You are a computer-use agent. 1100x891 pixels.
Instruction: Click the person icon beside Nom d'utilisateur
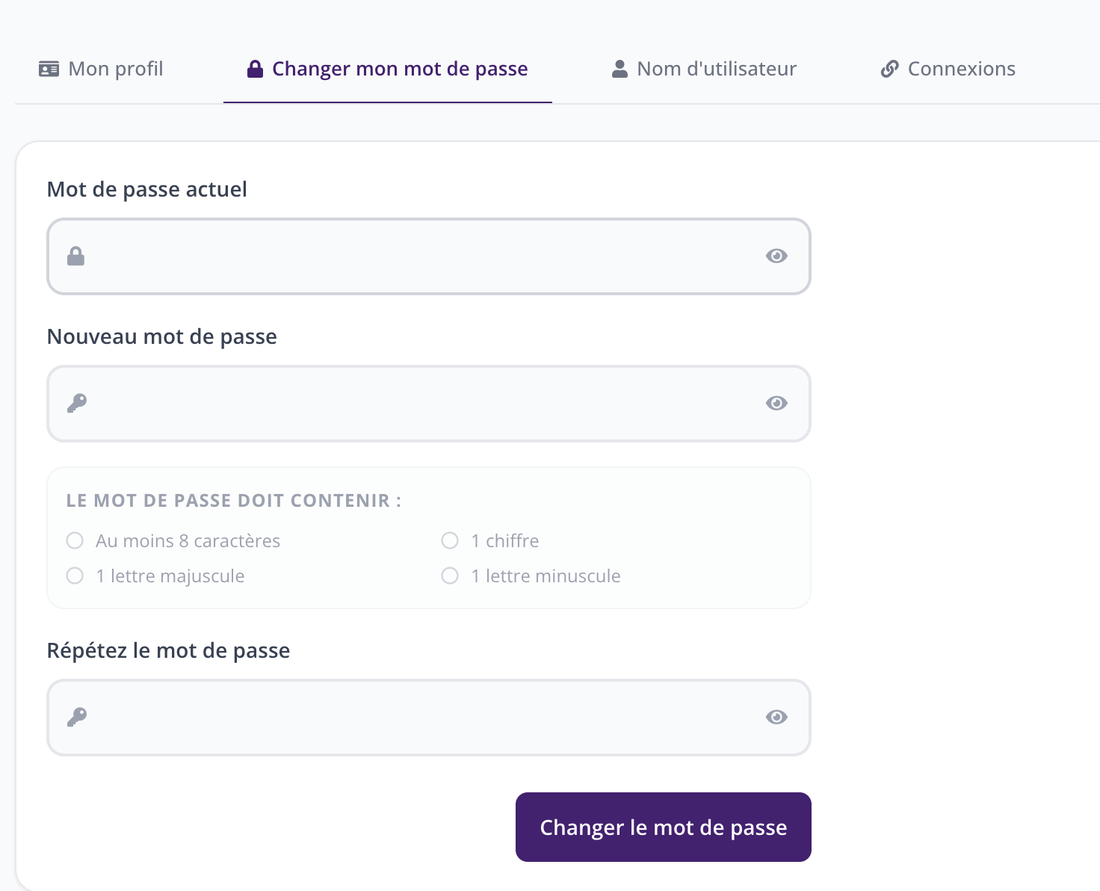click(x=619, y=69)
